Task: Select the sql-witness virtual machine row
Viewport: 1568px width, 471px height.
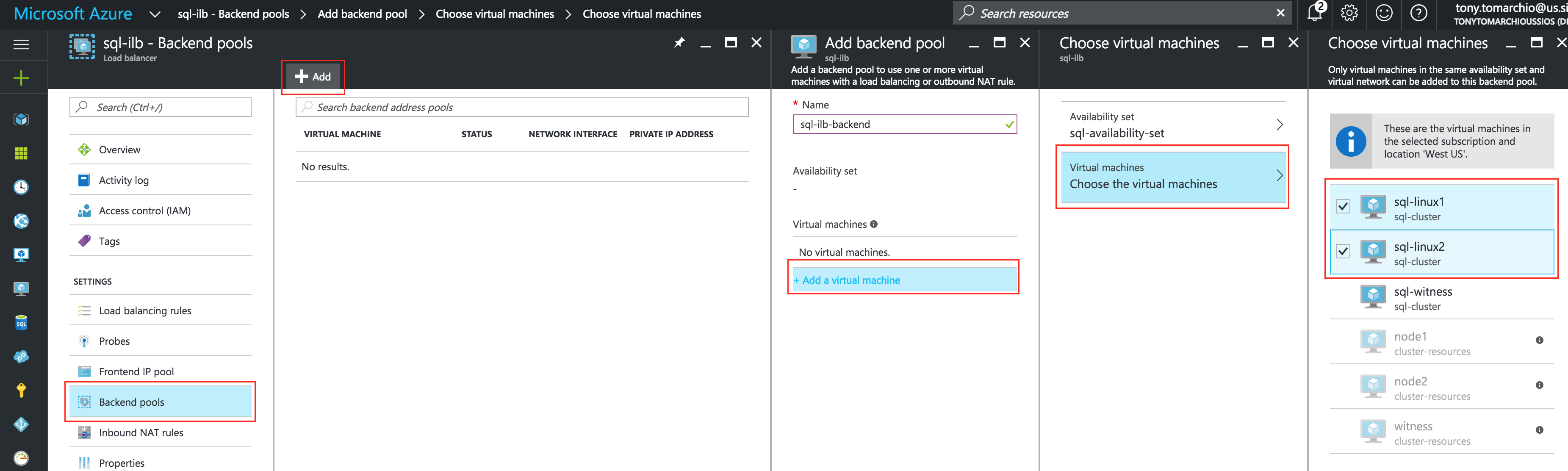Action: tap(1441, 298)
